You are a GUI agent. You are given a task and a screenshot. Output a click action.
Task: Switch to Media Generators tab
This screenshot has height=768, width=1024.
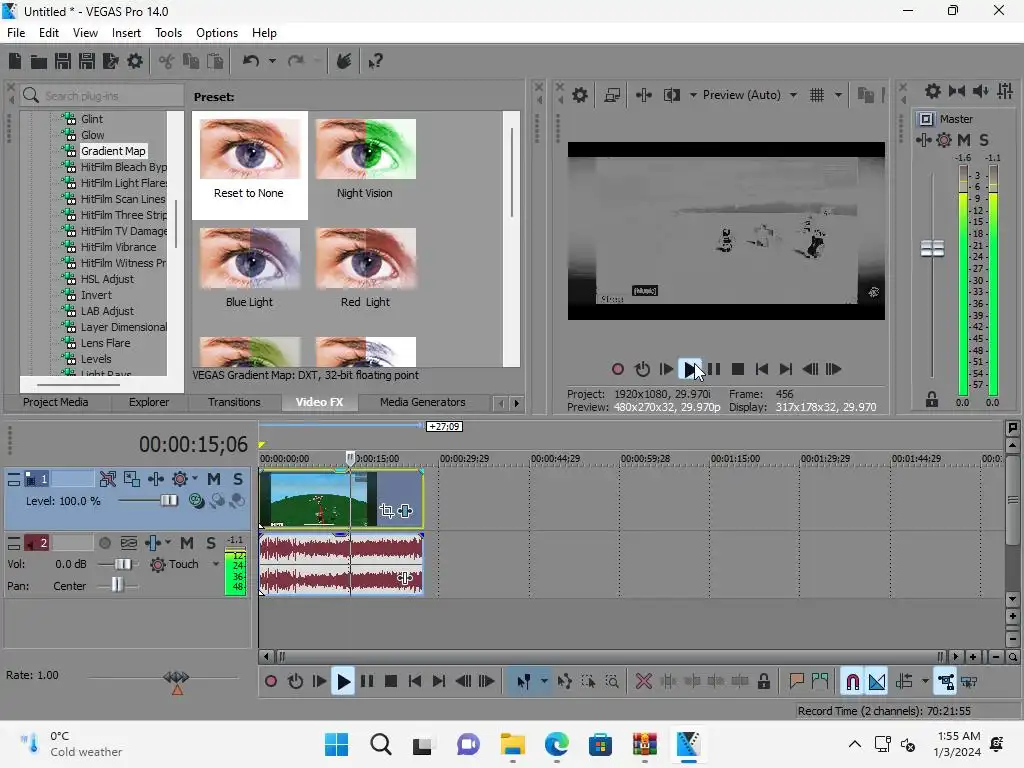[x=423, y=402]
